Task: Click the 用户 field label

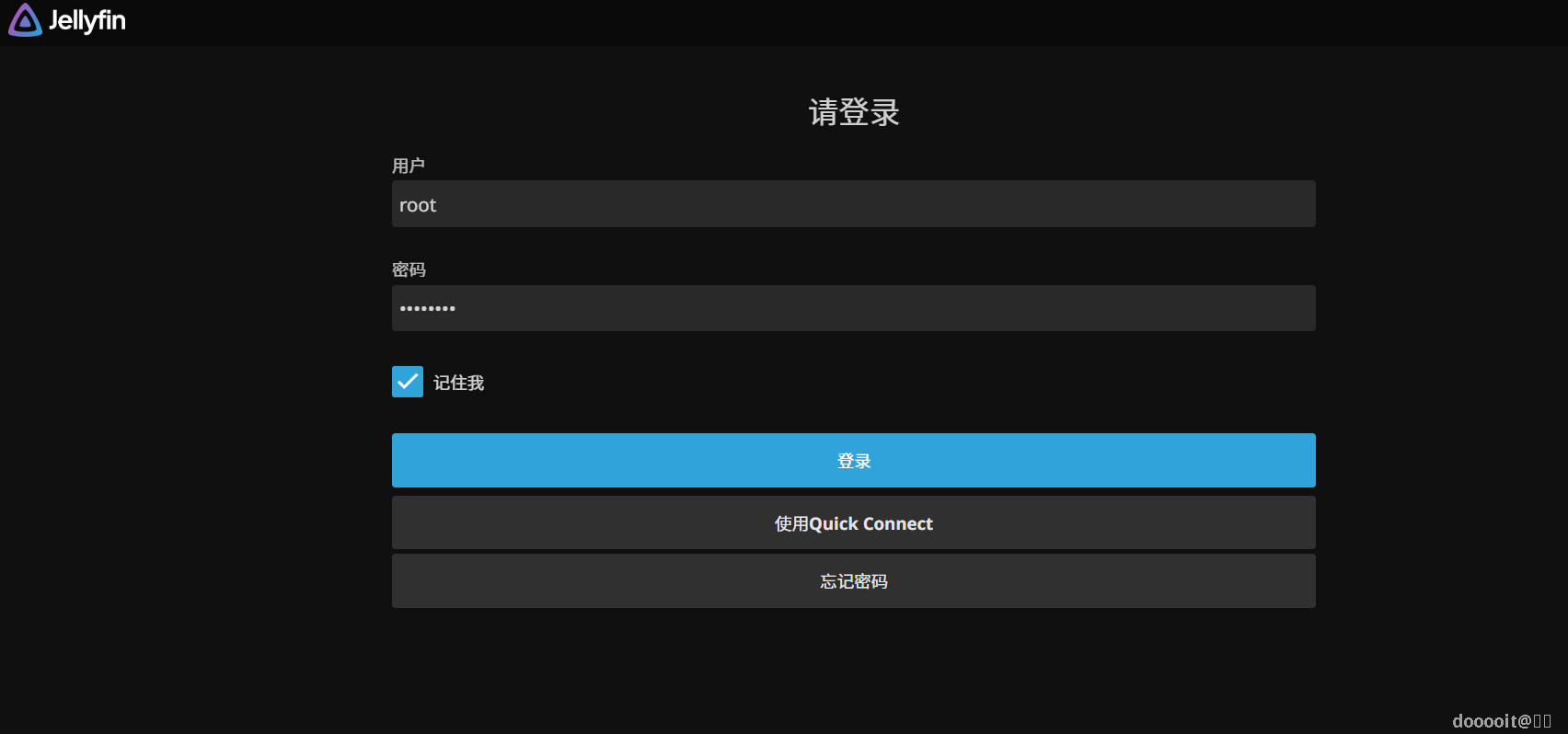Action: pyautogui.click(x=409, y=166)
